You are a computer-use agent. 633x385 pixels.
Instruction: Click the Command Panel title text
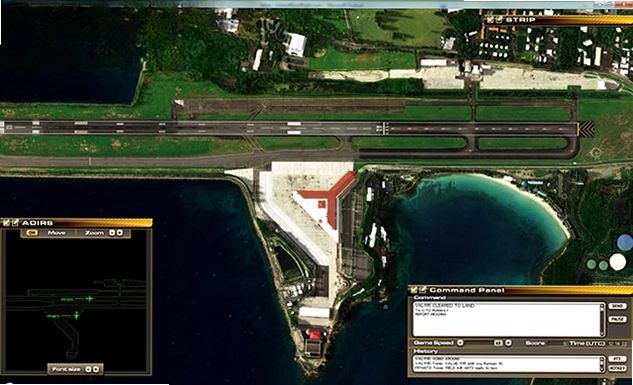[x=466, y=290]
